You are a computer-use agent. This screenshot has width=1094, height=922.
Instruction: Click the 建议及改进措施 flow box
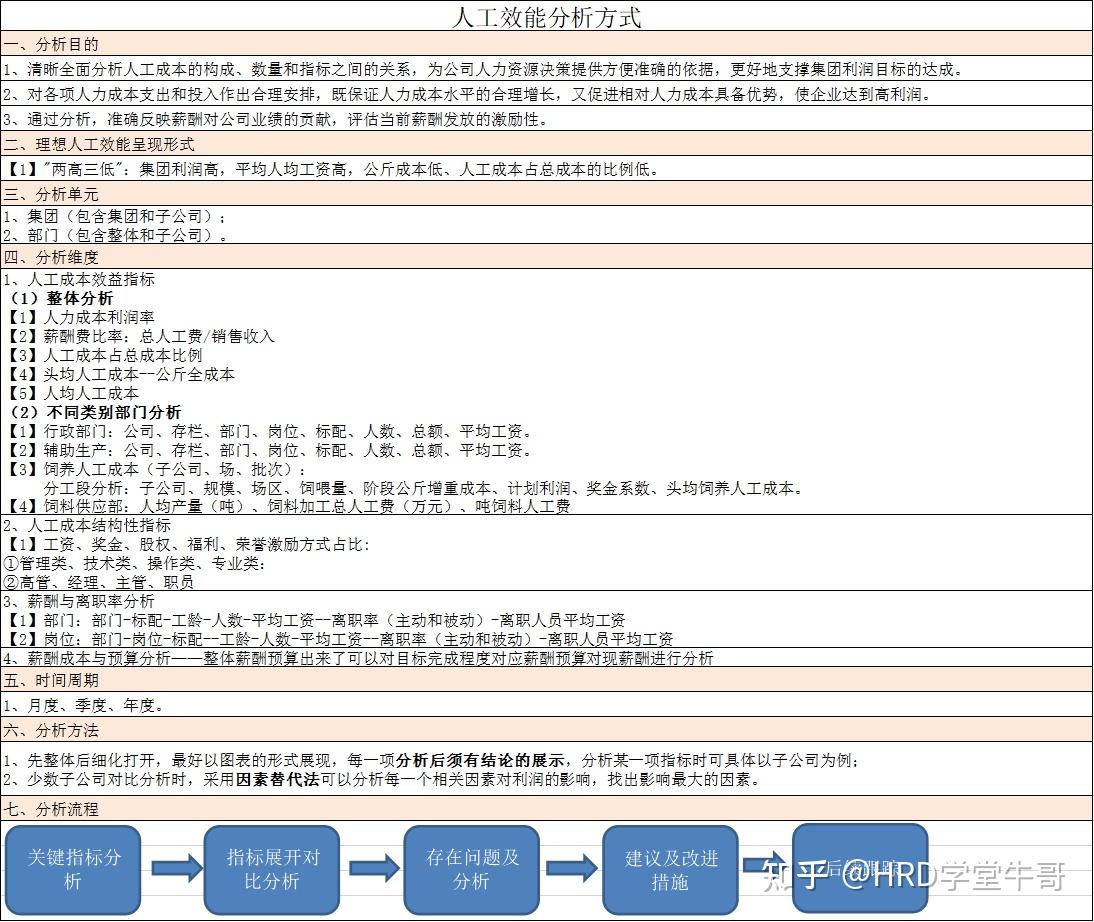[670, 870]
